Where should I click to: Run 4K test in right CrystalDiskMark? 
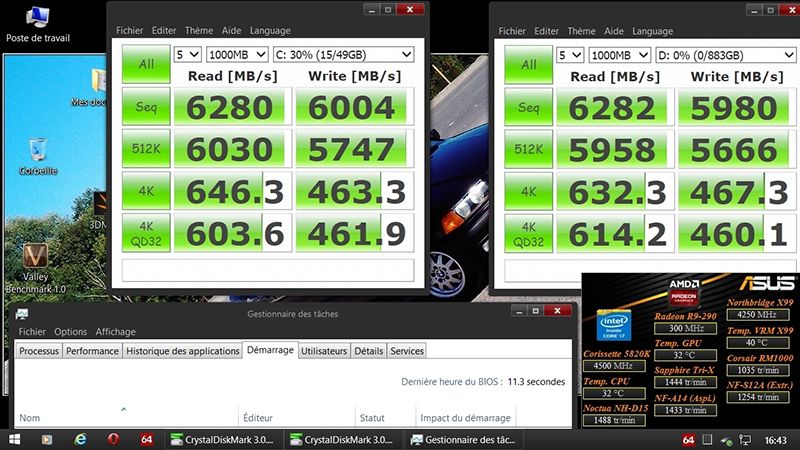529,191
